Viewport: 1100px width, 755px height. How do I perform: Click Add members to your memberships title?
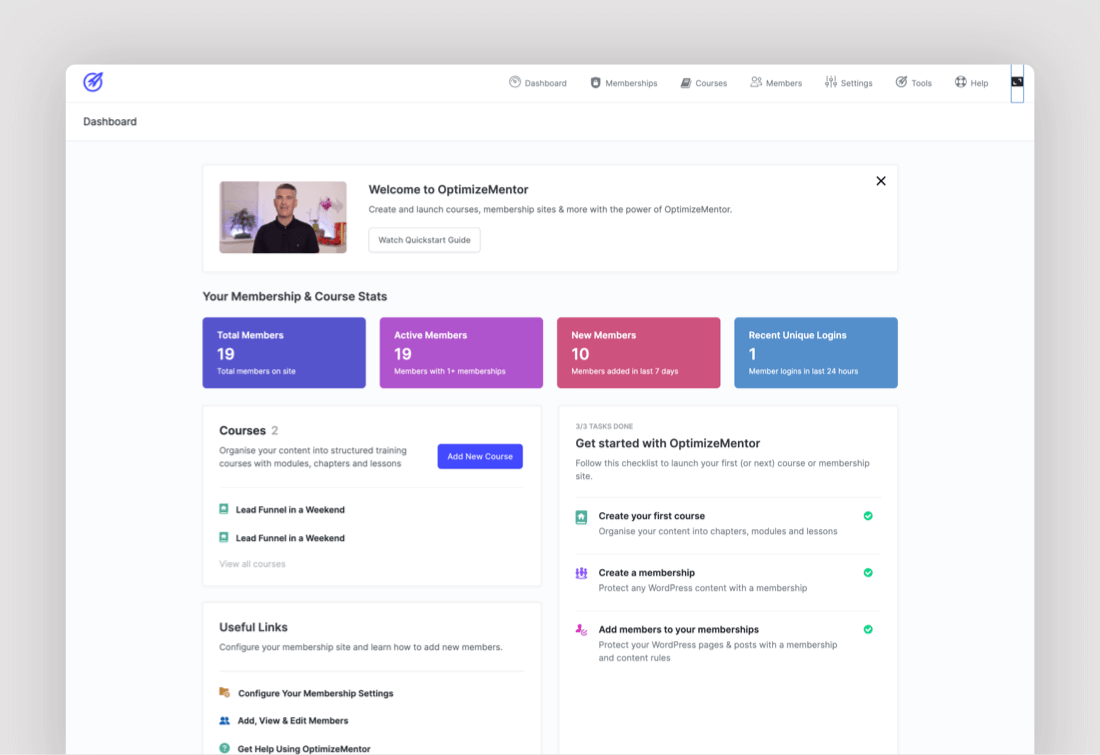[x=678, y=629]
